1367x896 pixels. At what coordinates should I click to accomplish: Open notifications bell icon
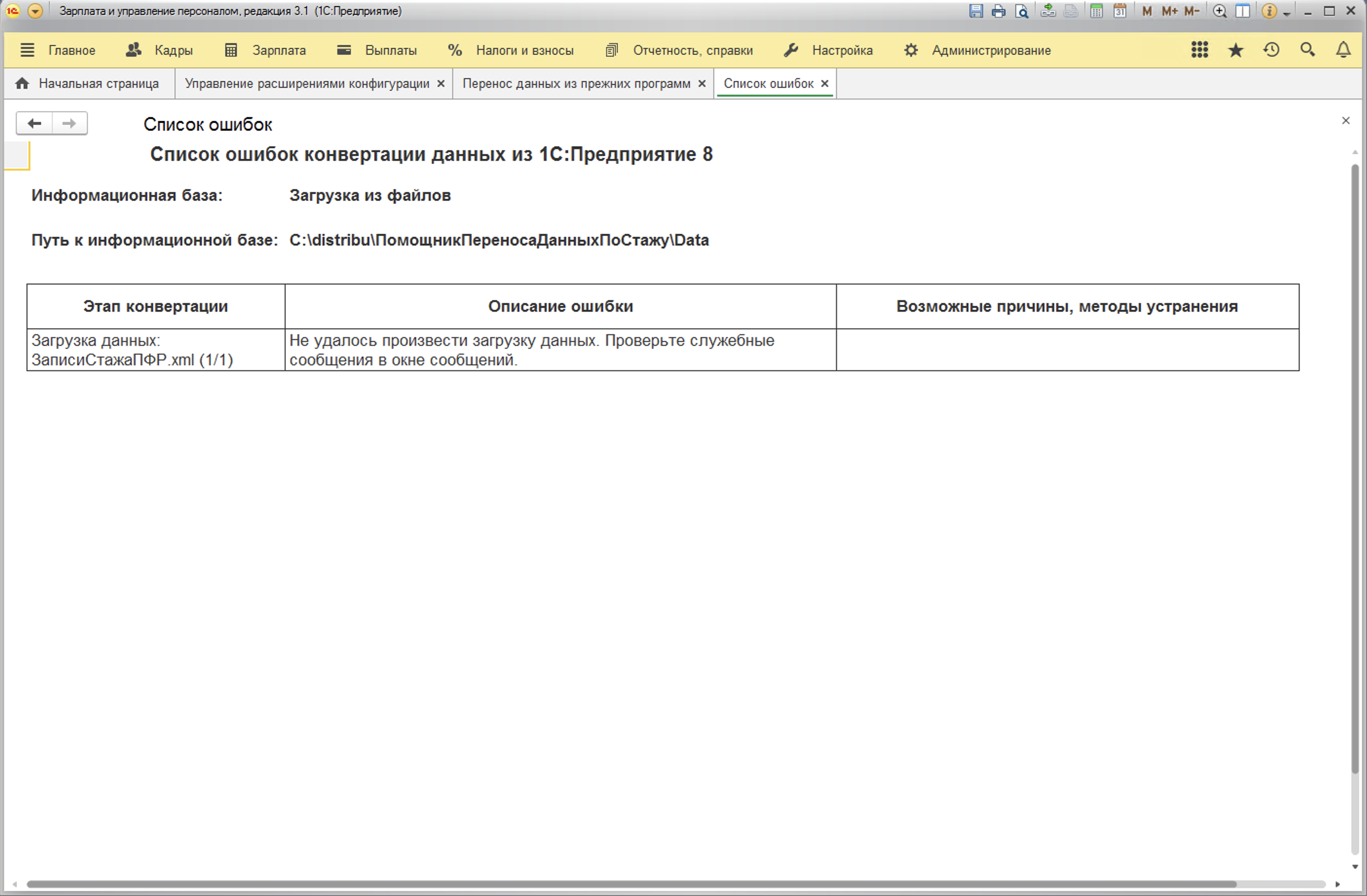coord(1344,50)
